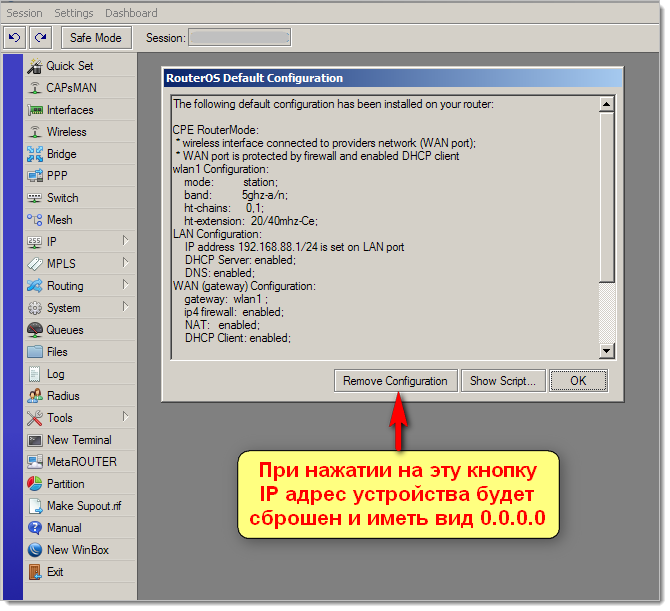
Task: Click the redo arrow icon
Action: pos(41,38)
